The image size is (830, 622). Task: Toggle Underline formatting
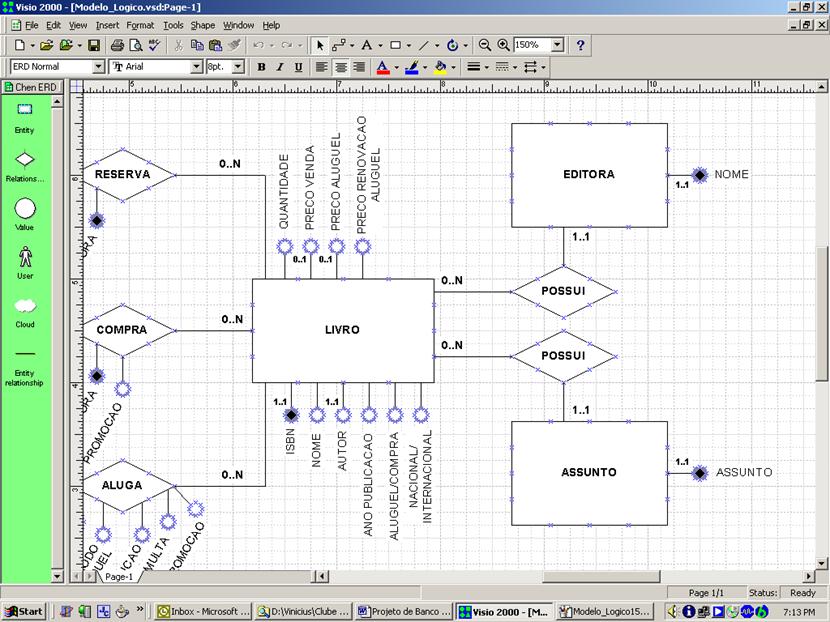click(298, 67)
